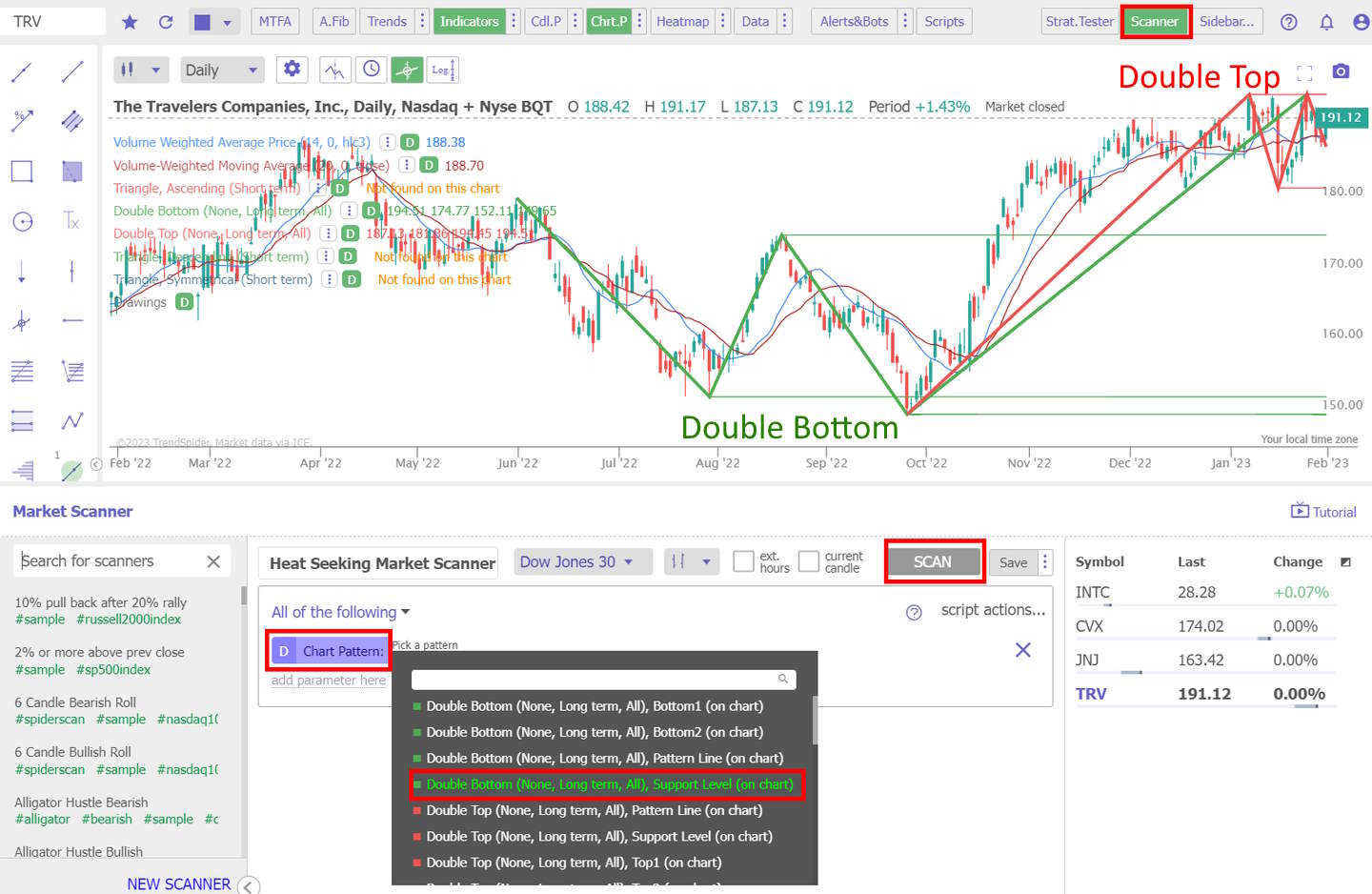The width and height of the screenshot is (1372, 894).
Task: Click the camera screenshot icon
Action: pos(1341,71)
